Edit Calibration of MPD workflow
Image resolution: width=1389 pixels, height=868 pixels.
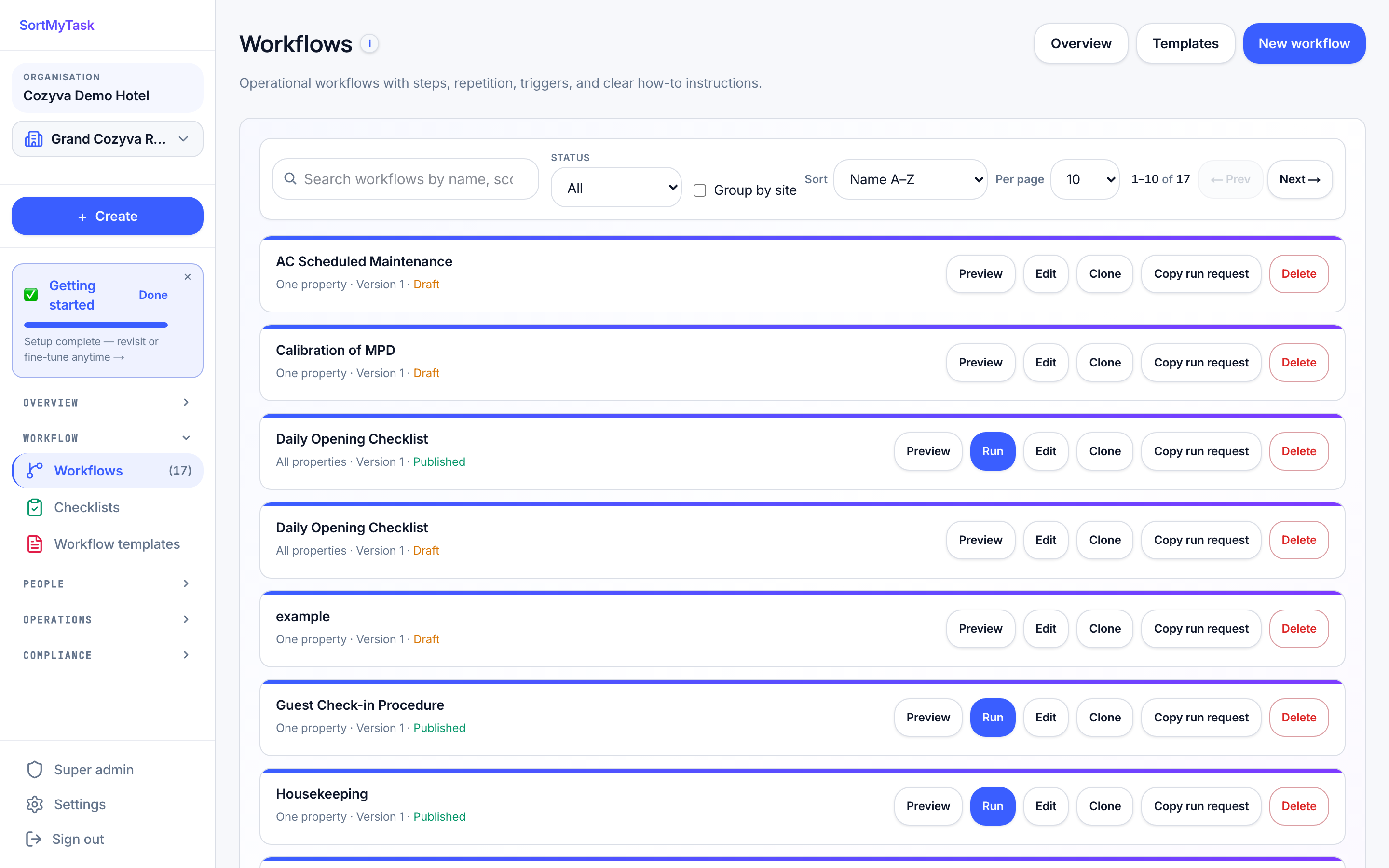(1046, 362)
